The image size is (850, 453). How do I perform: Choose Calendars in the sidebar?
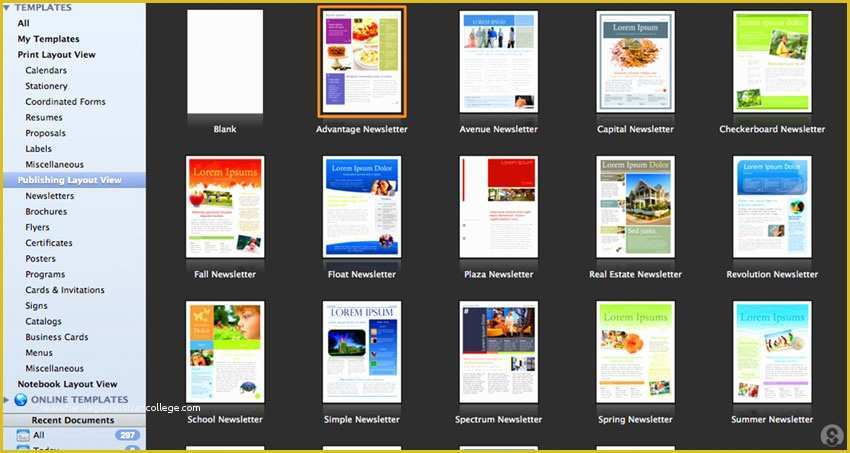click(x=46, y=70)
